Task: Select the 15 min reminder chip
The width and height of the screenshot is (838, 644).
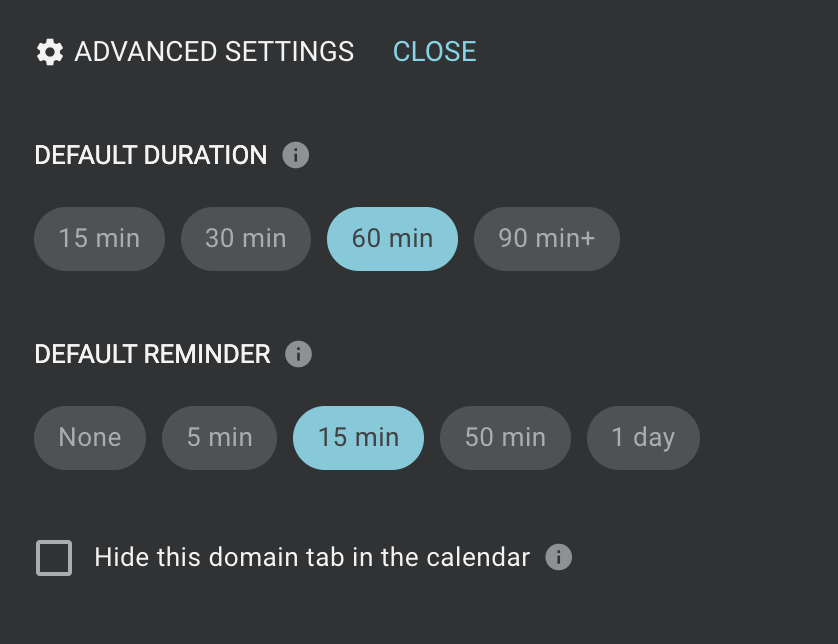Action: (358, 437)
